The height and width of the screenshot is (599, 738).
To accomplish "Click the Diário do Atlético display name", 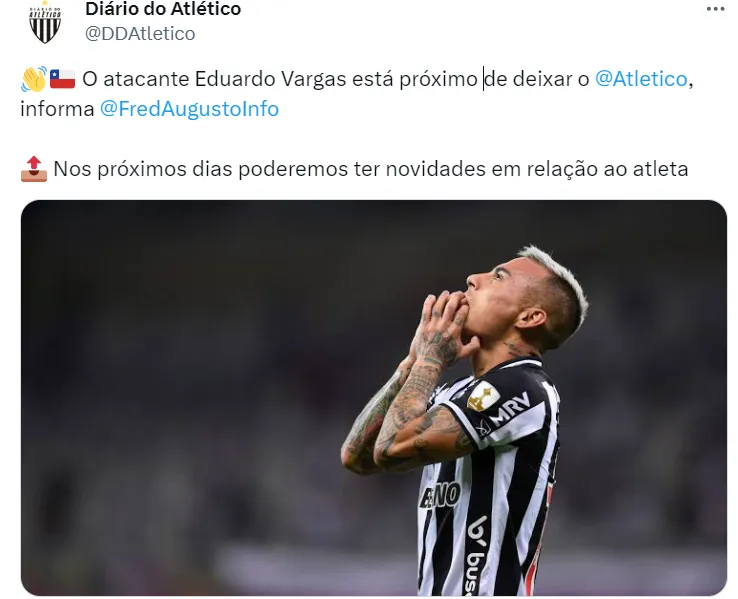I will [163, 9].
